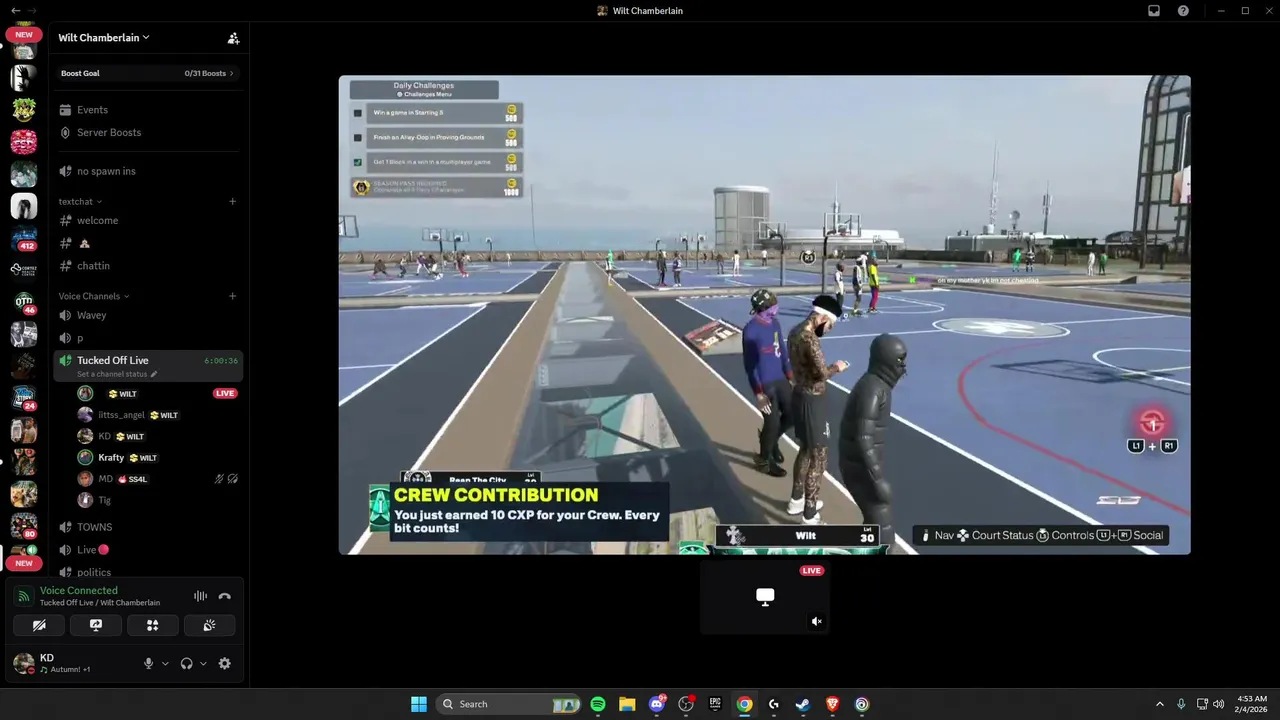Screen dimensions: 1280x720
Task: Collapse the textchat category
Action: [80, 201]
